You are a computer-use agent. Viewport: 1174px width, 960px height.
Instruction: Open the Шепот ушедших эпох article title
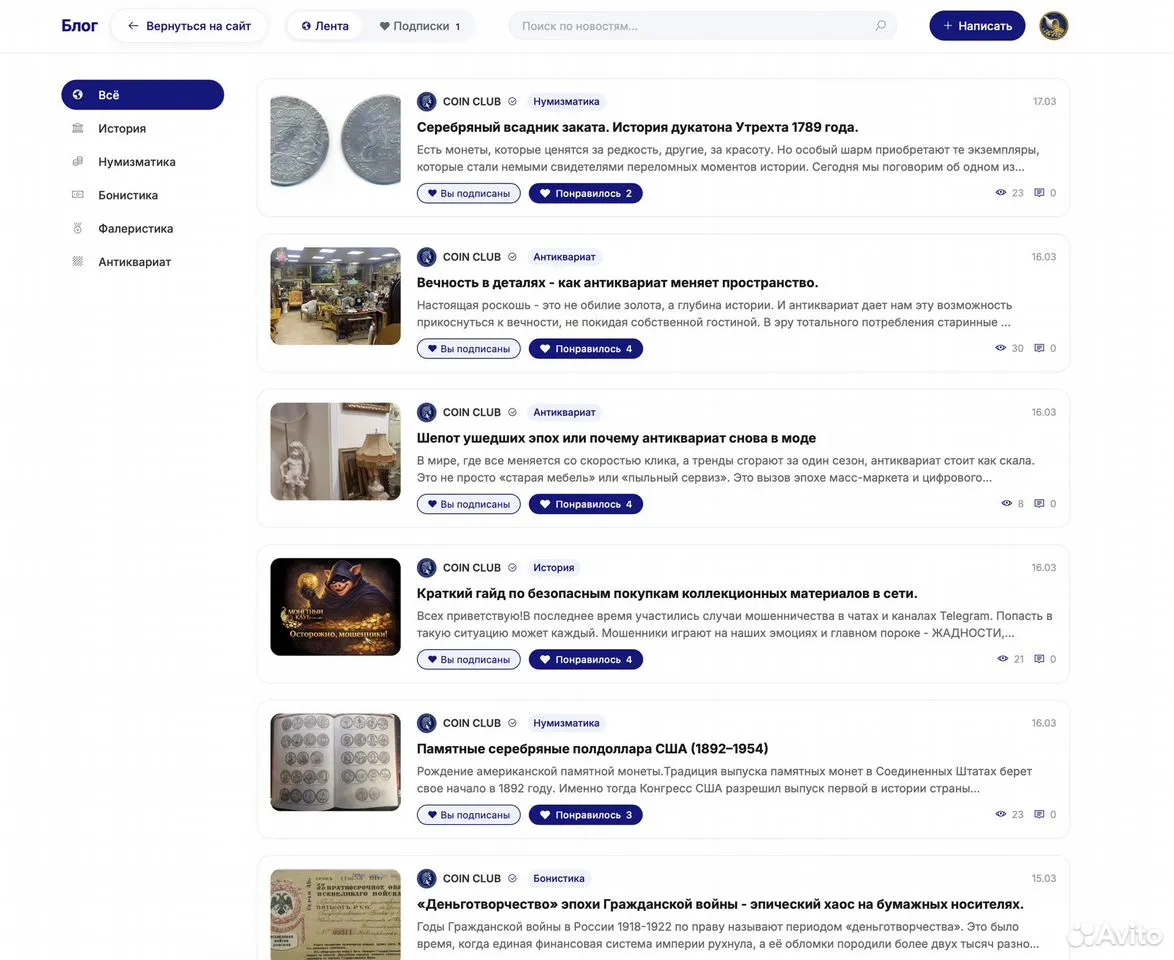(616, 438)
